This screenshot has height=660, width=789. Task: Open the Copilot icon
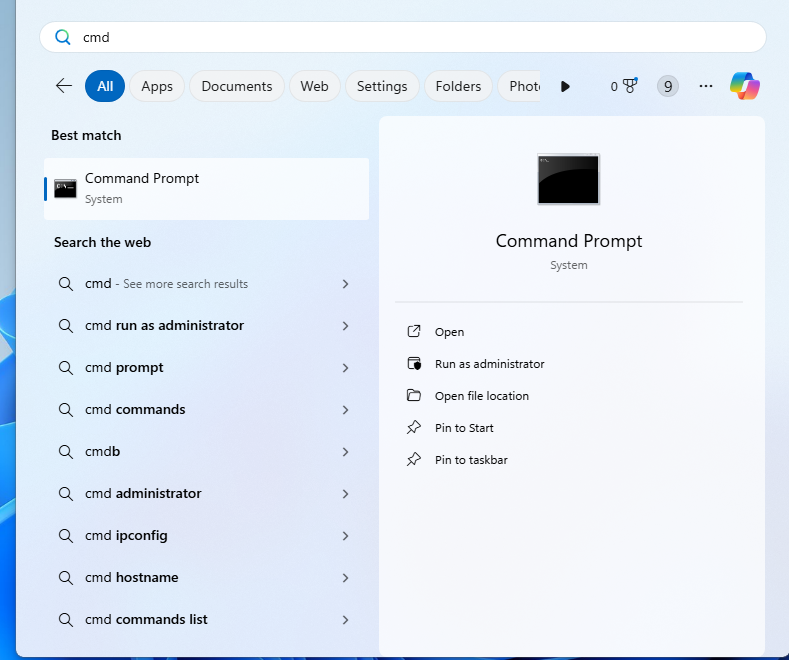[x=745, y=86]
